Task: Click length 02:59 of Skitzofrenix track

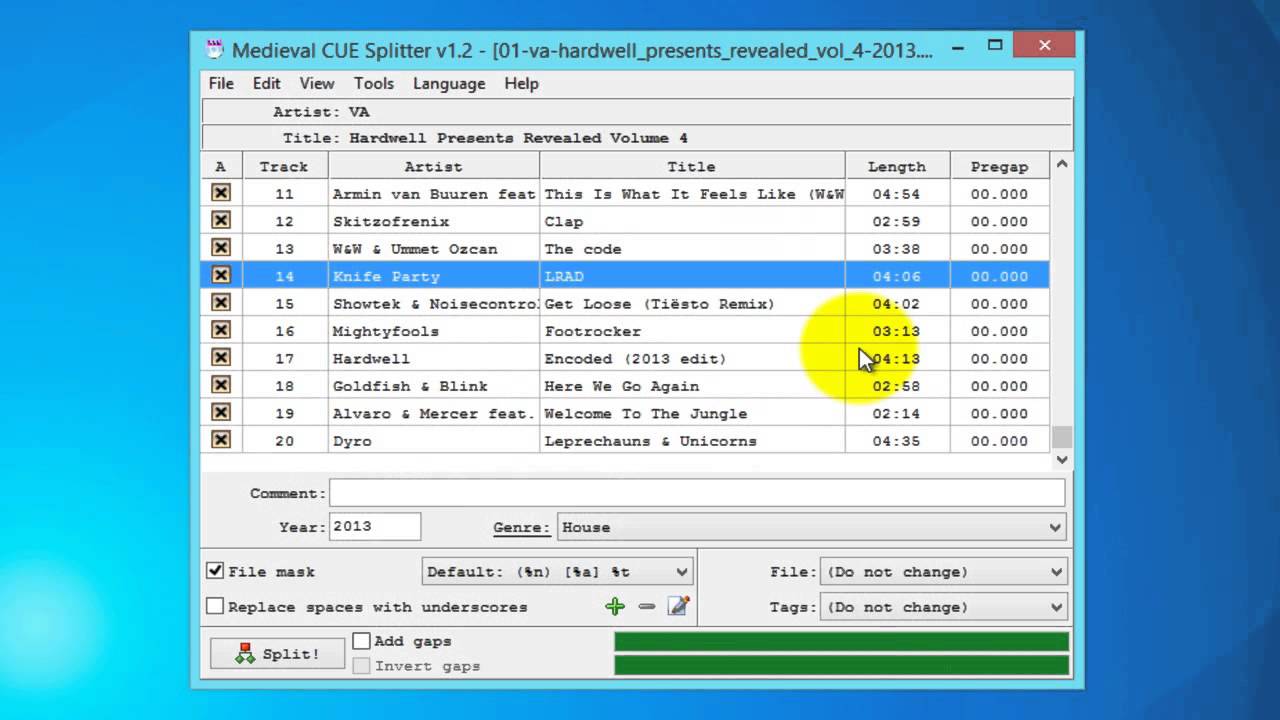Action: [x=896, y=221]
